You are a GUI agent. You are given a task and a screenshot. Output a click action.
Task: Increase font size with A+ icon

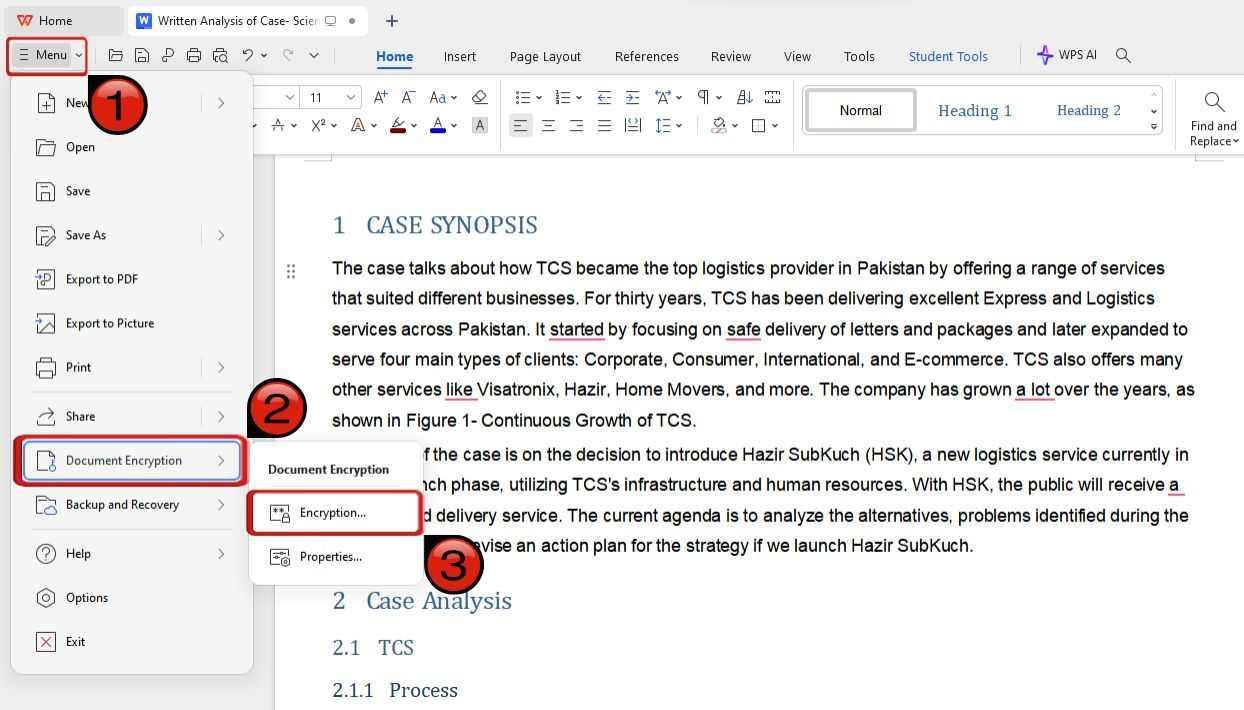[380, 97]
